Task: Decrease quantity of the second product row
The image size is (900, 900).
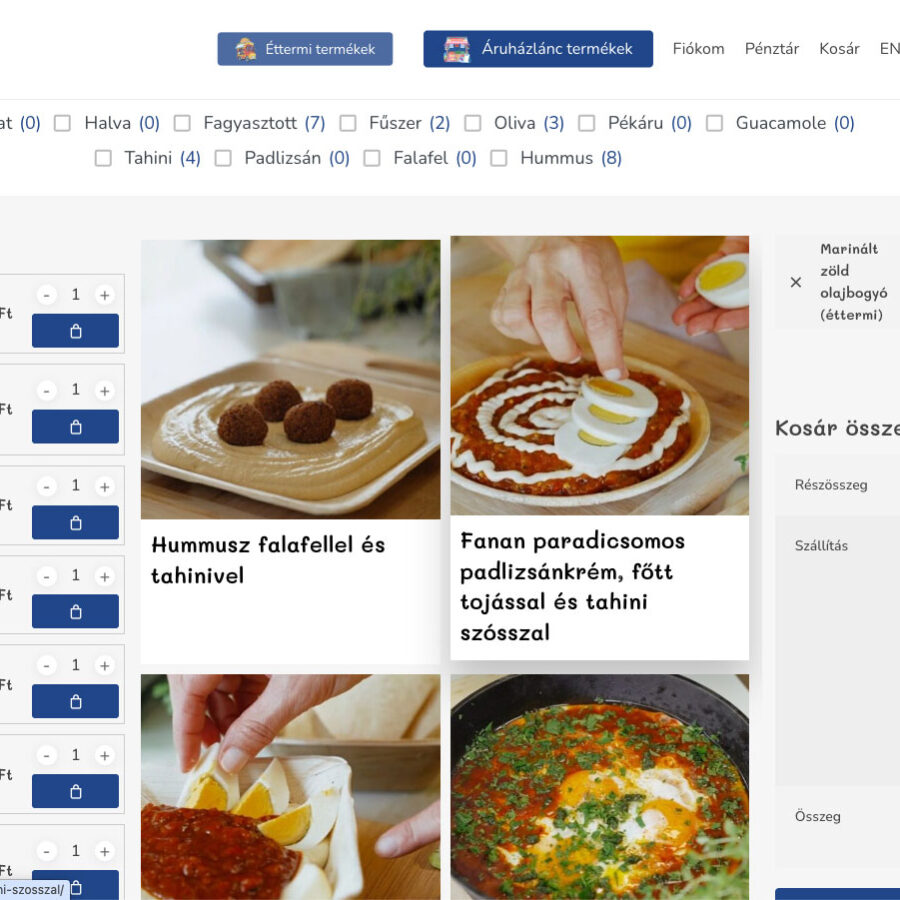Action: [x=47, y=391]
